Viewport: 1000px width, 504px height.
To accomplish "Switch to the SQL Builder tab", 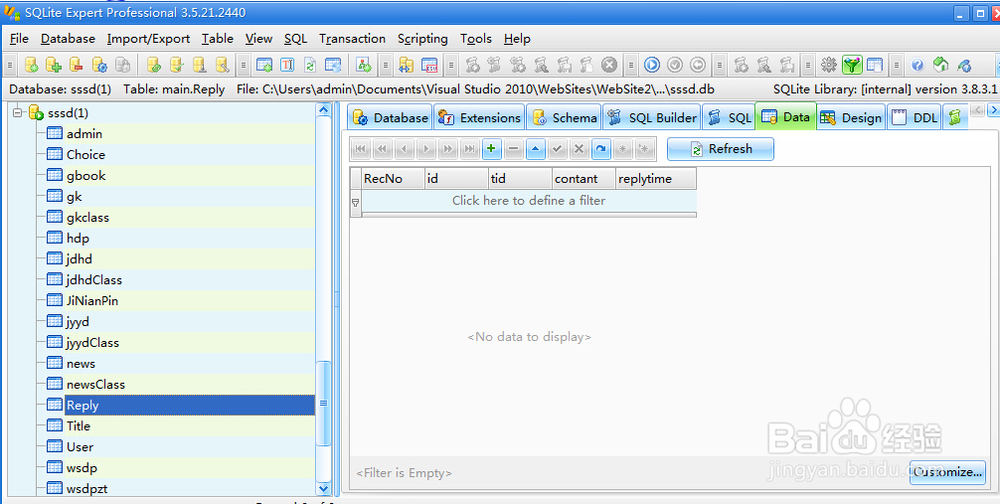I will pos(652,117).
